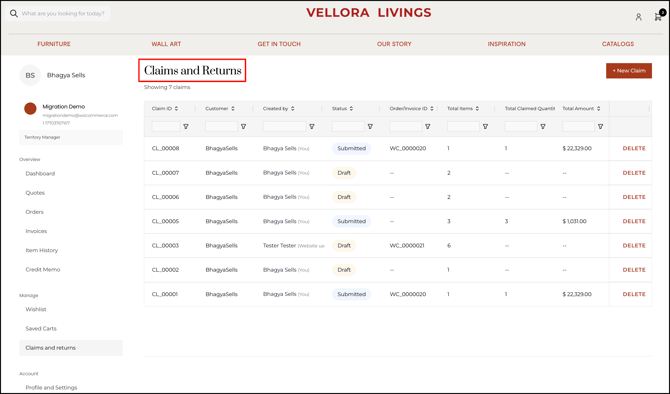This screenshot has height=394, width=670.
Task: Sort by Total Amount using its sort arrows
Action: [x=599, y=109]
